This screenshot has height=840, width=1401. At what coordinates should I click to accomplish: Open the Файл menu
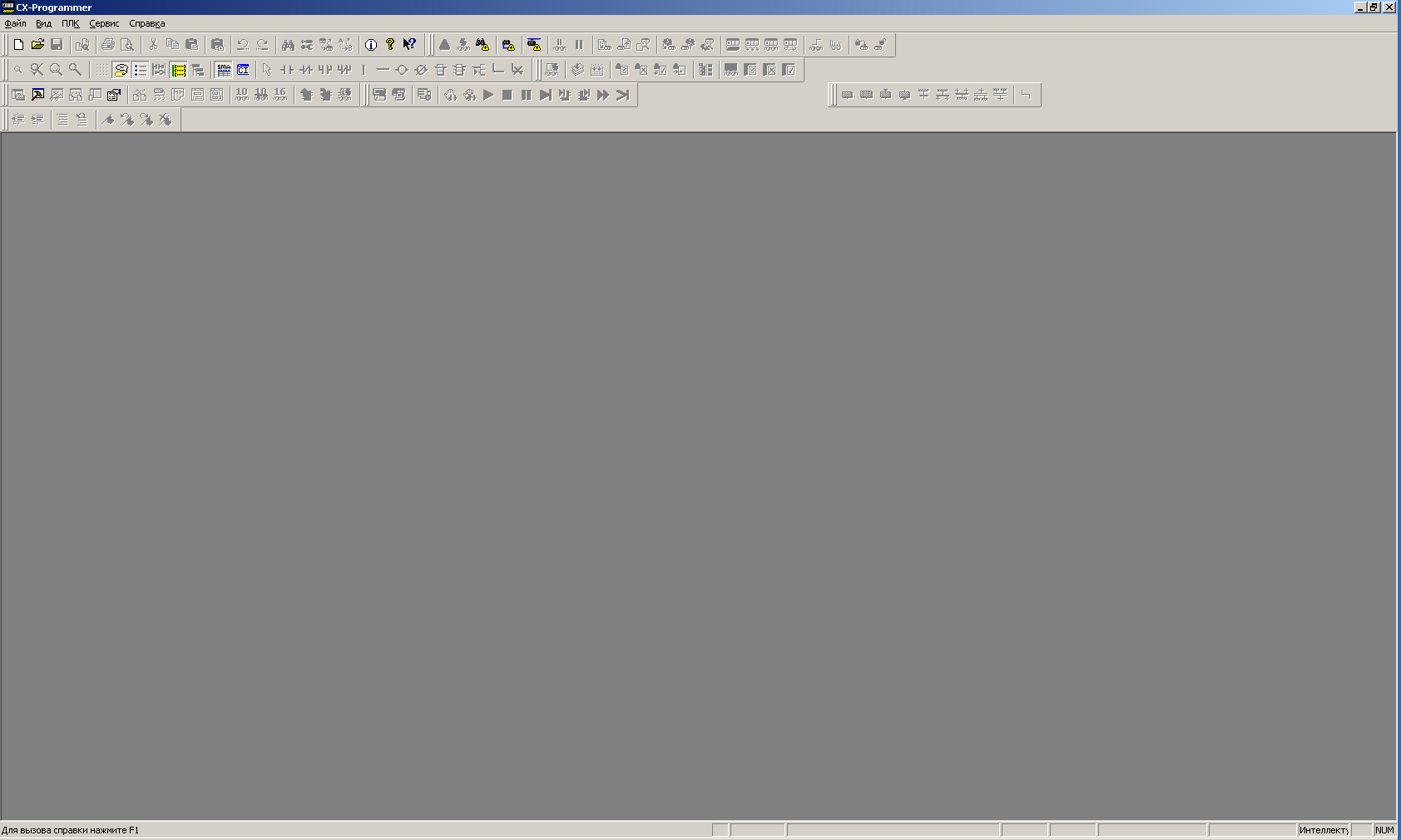tap(15, 23)
